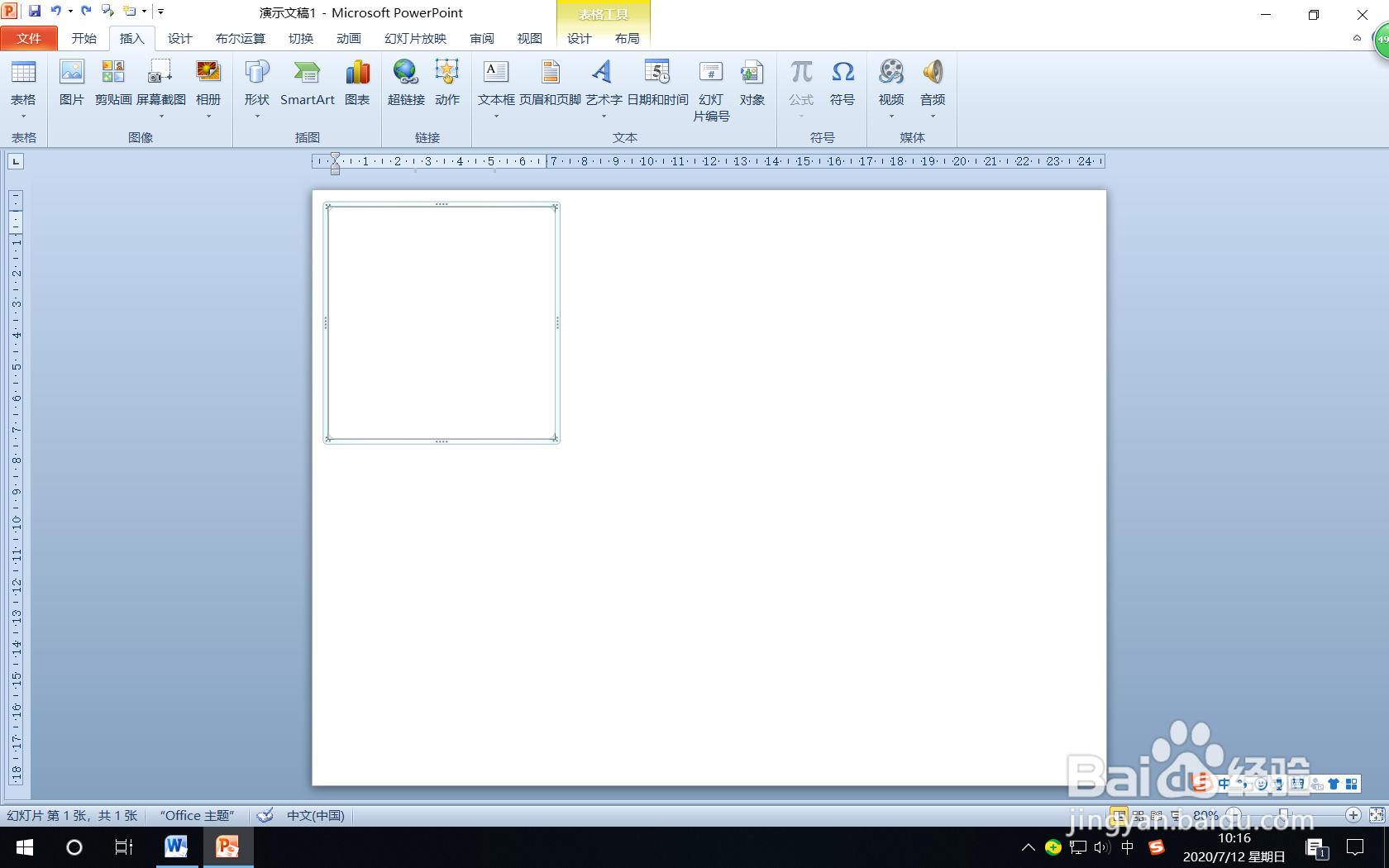This screenshot has height=868, width=1389.
Task: Toggle Sogou punctuation mode
Action: click(1242, 784)
